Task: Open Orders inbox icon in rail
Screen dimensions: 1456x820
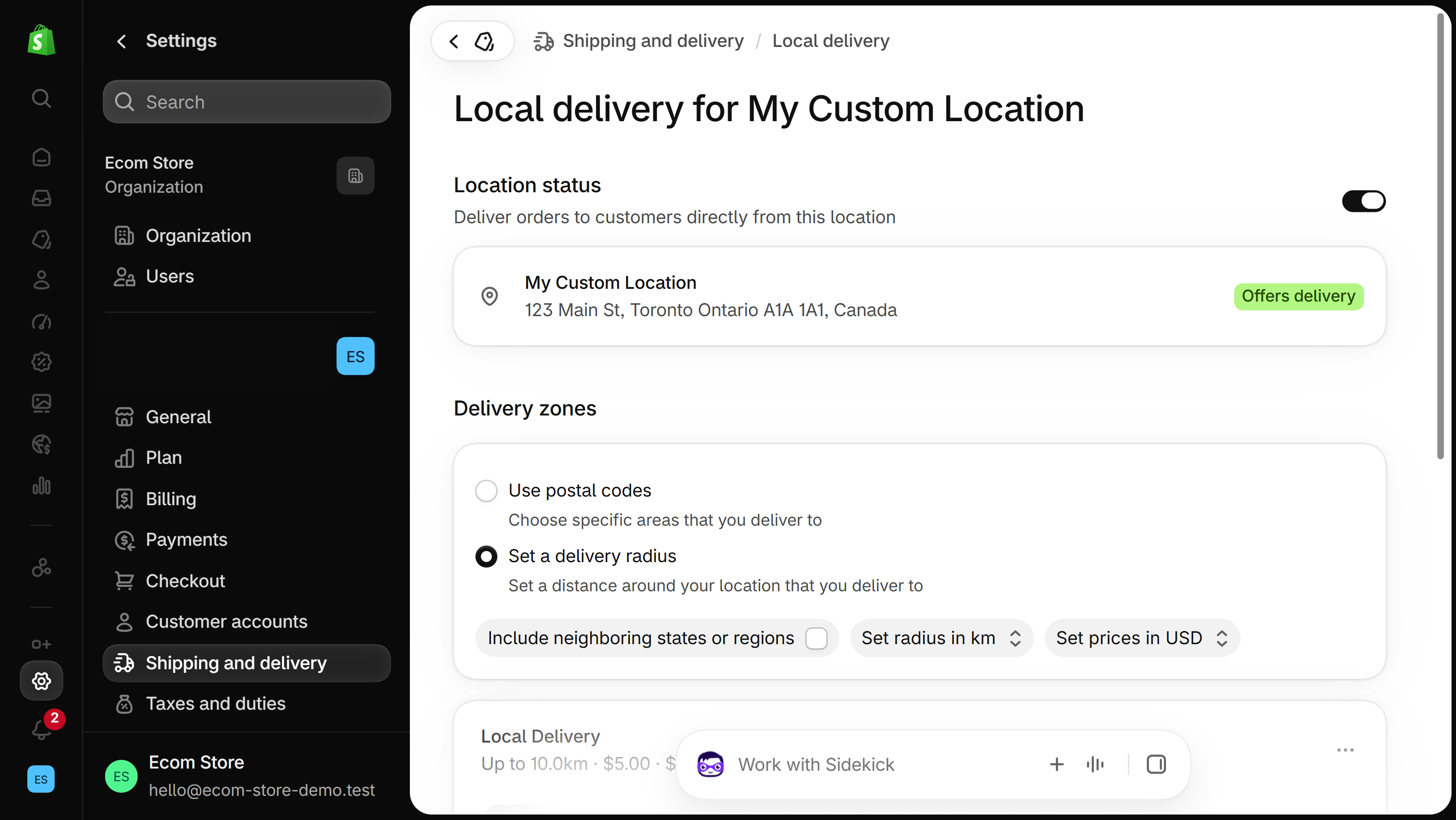Action: click(x=41, y=198)
